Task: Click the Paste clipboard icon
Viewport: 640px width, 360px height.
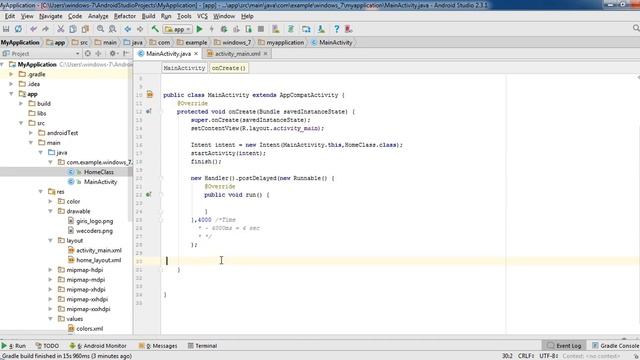Action: pyautogui.click(x=85, y=29)
